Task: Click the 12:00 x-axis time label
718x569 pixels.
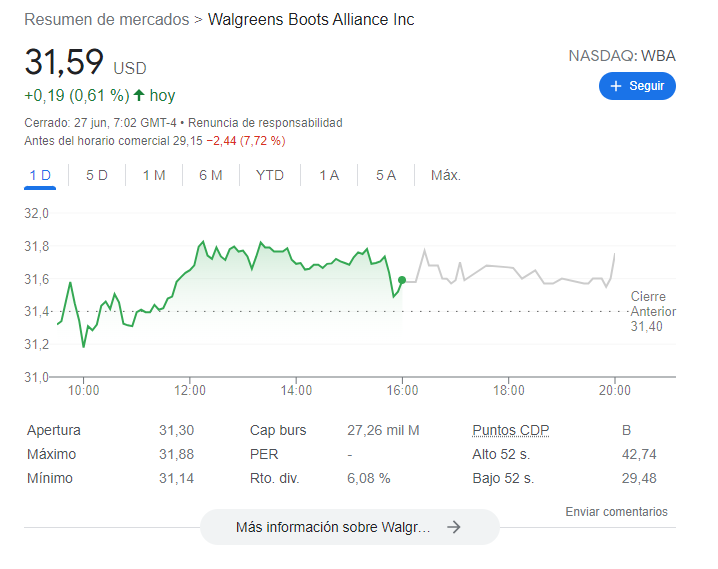Action: pos(190,390)
